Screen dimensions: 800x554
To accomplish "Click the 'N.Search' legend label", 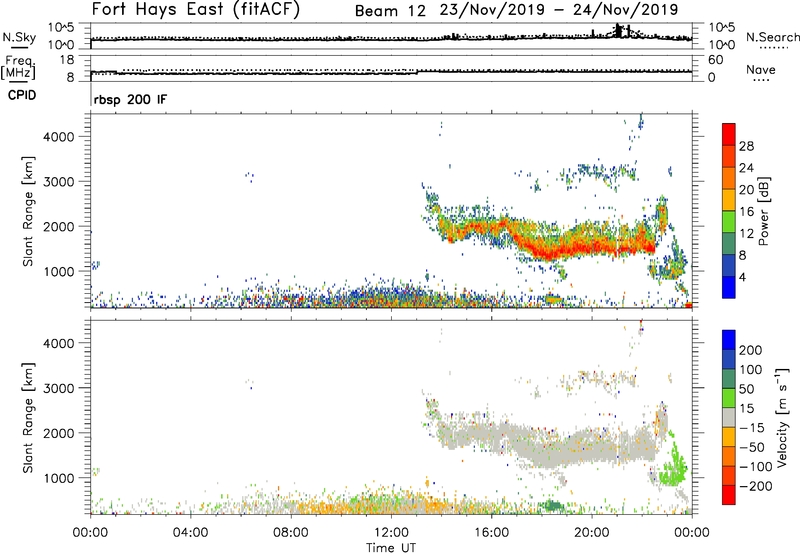I will (772, 37).
